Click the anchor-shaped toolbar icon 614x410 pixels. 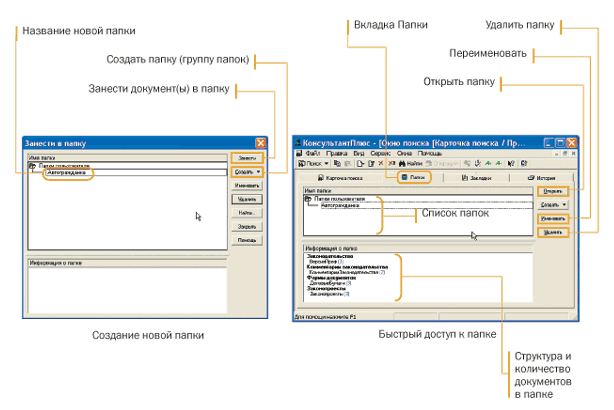pos(478,163)
